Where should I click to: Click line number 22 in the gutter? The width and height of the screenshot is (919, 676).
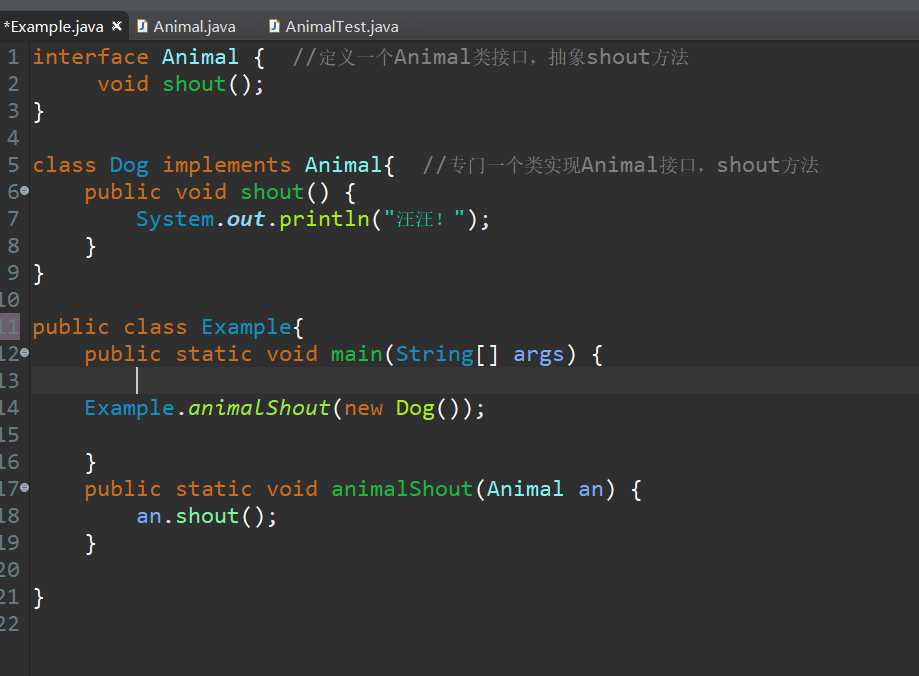[x=9, y=623]
